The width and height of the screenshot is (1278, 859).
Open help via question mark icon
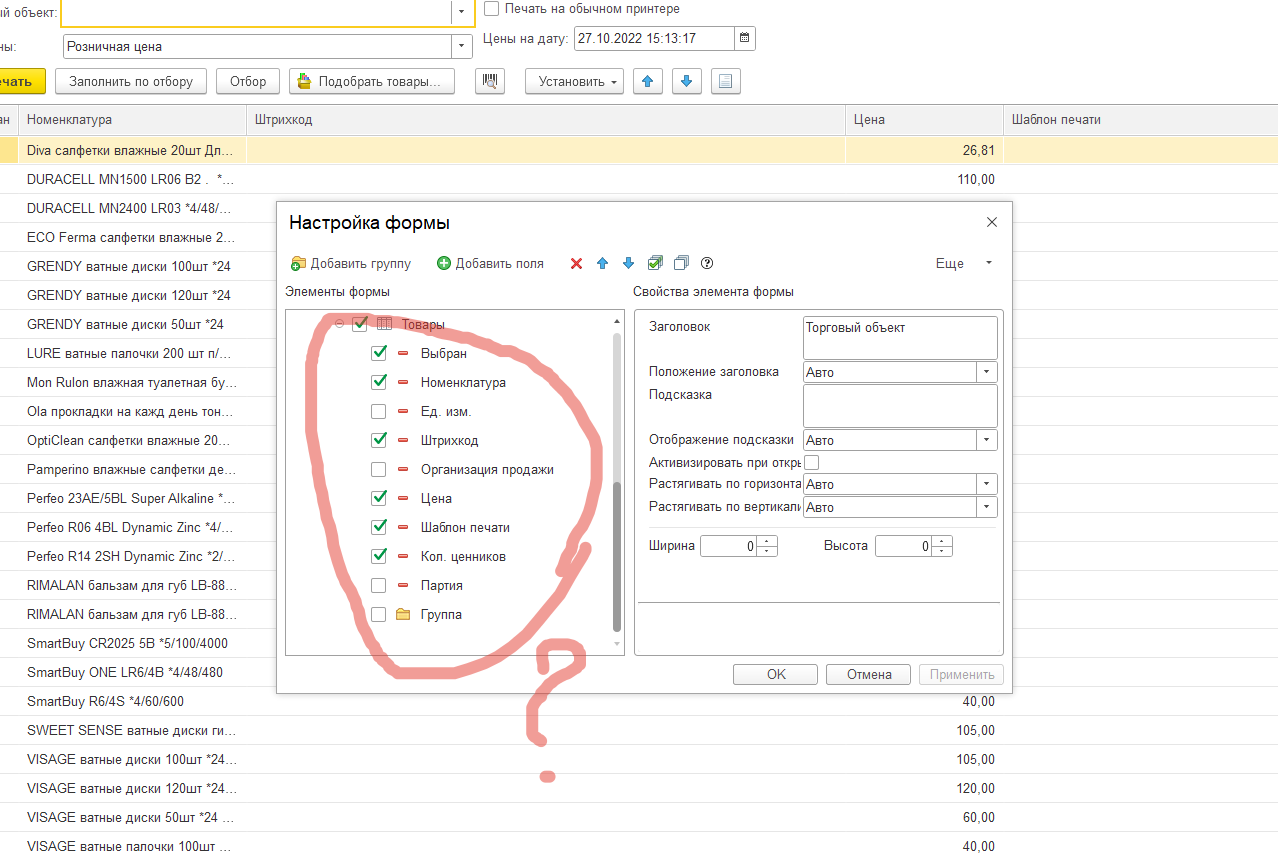[x=707, y=263]
